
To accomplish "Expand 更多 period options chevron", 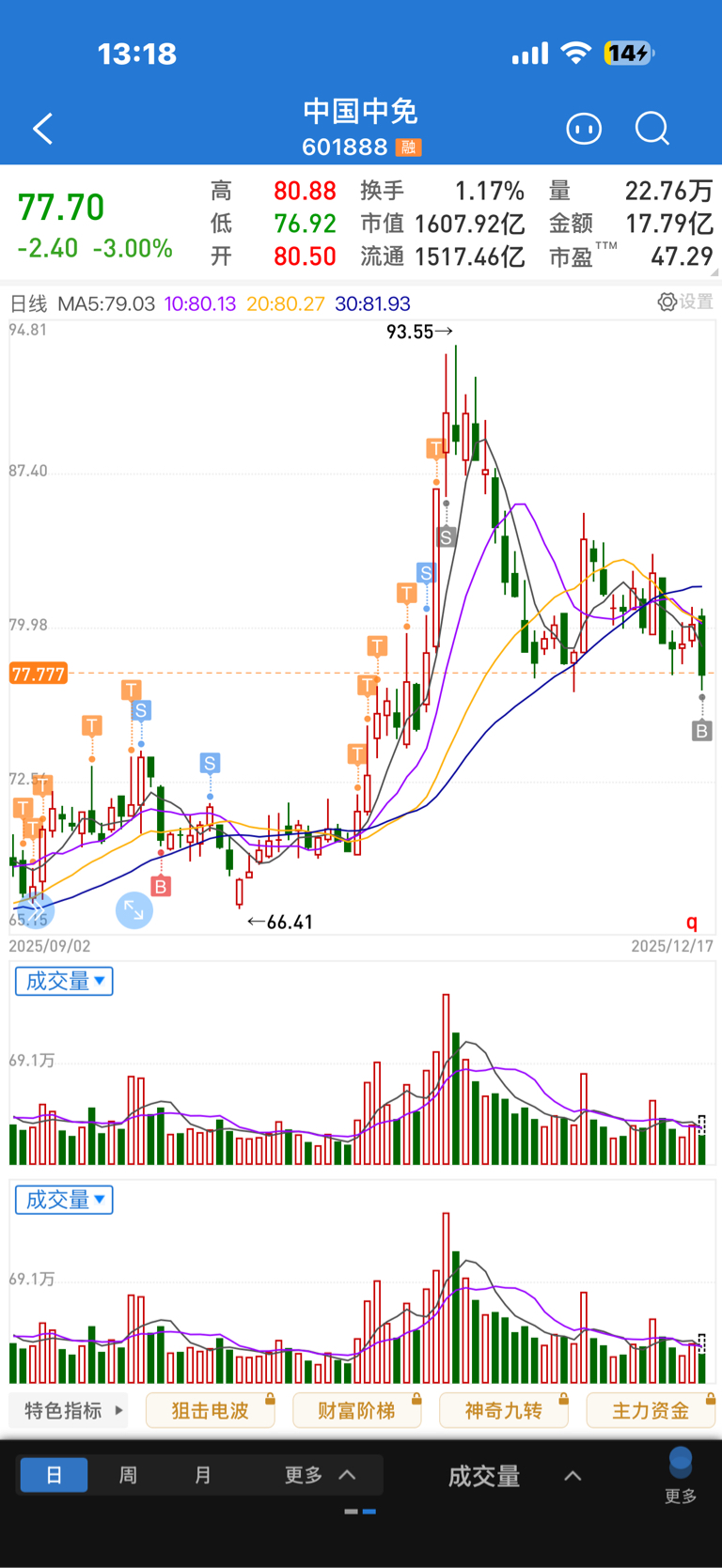I will point(347,1475).
